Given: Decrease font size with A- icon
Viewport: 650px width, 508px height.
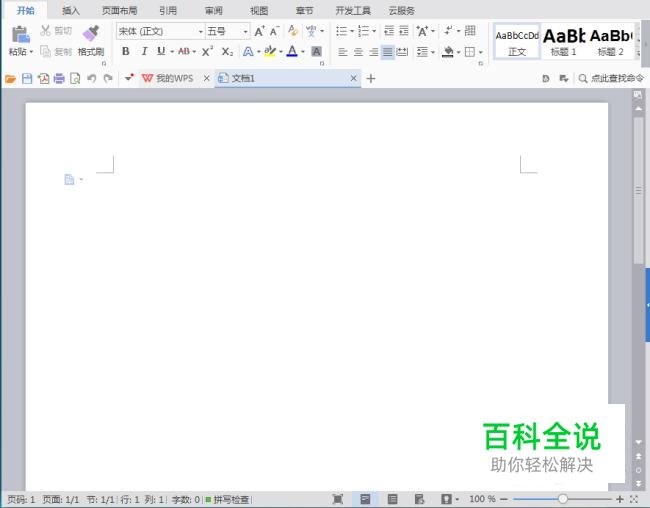Looking at the screenshot, I should tap(274, 31).
